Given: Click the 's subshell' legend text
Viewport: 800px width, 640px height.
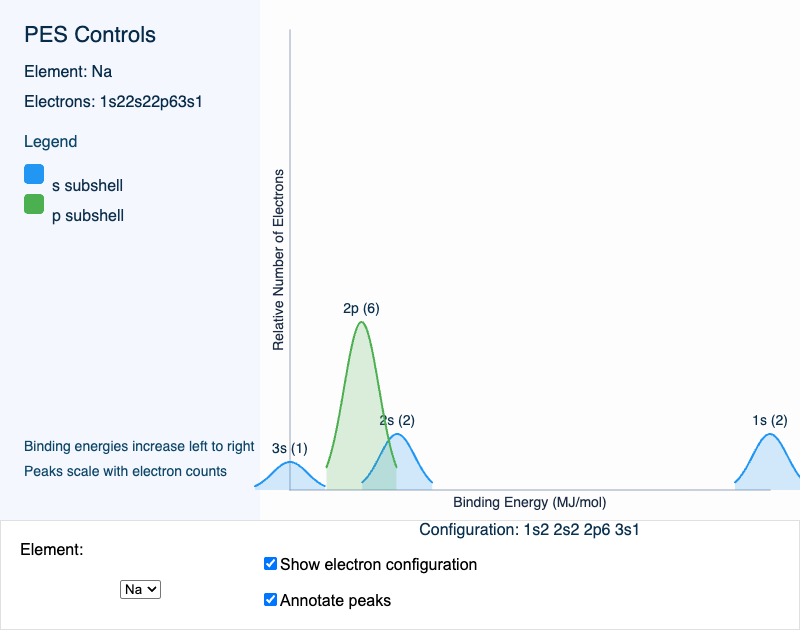Looking at the screenshot, I should [87, 185].
